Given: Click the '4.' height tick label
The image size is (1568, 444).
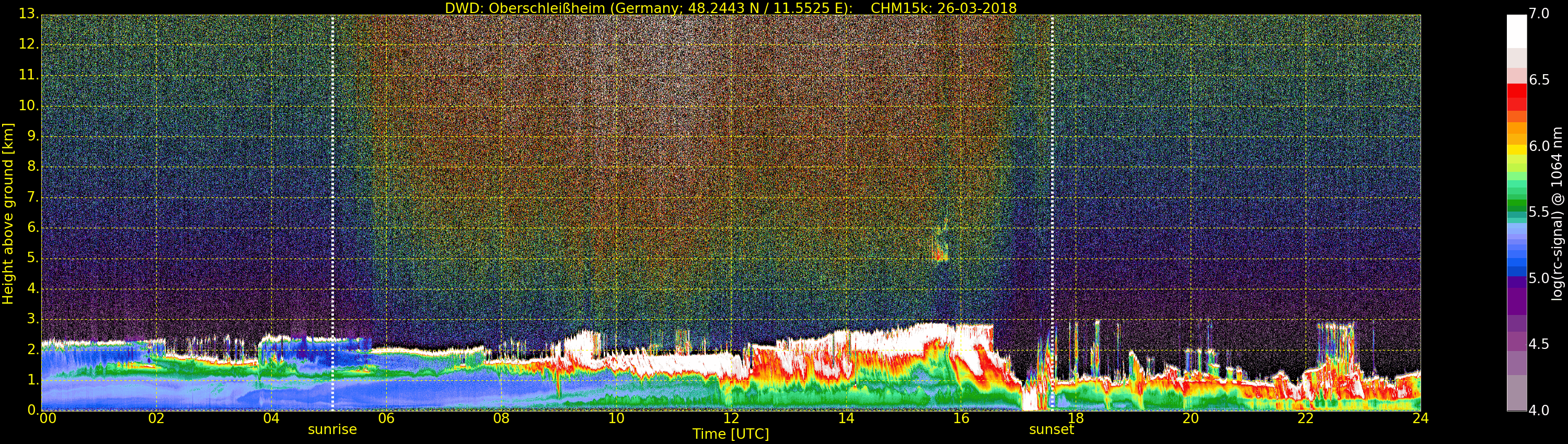Looking at the screenshot, I should pos(33,288).
